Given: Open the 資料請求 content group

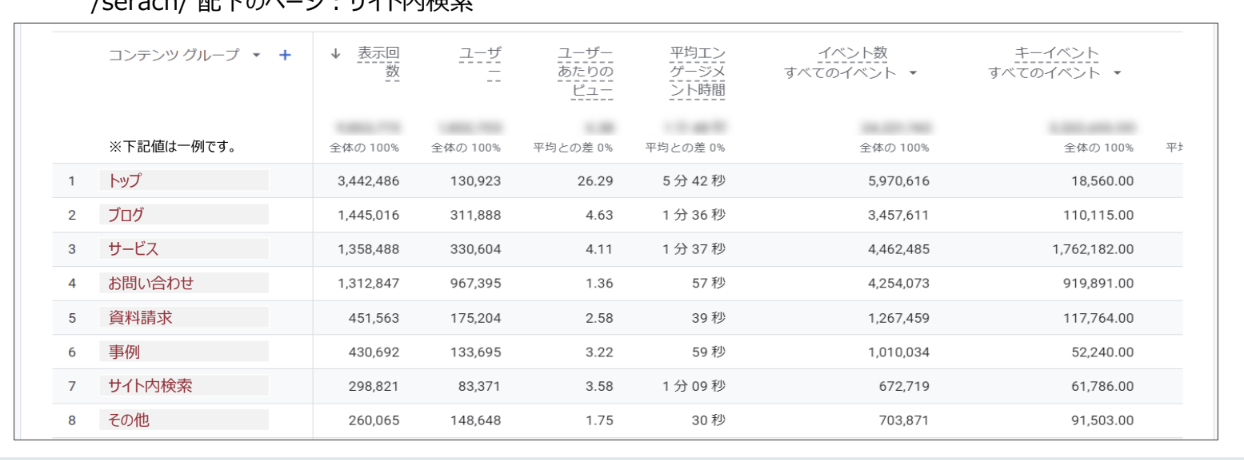Looking at the screenshot, I should click(141, 318).
